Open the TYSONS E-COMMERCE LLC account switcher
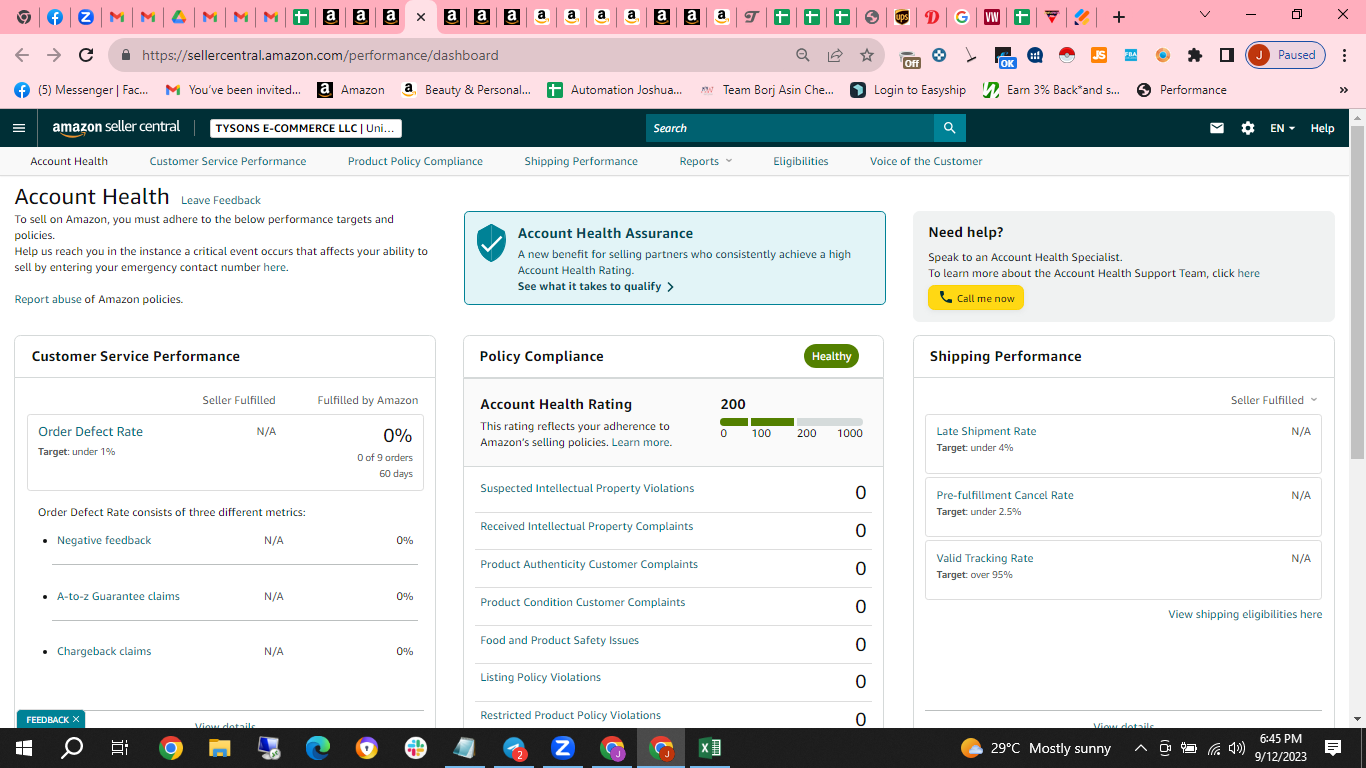Viewport: 1366px width, 768px height. pos(306,128)
